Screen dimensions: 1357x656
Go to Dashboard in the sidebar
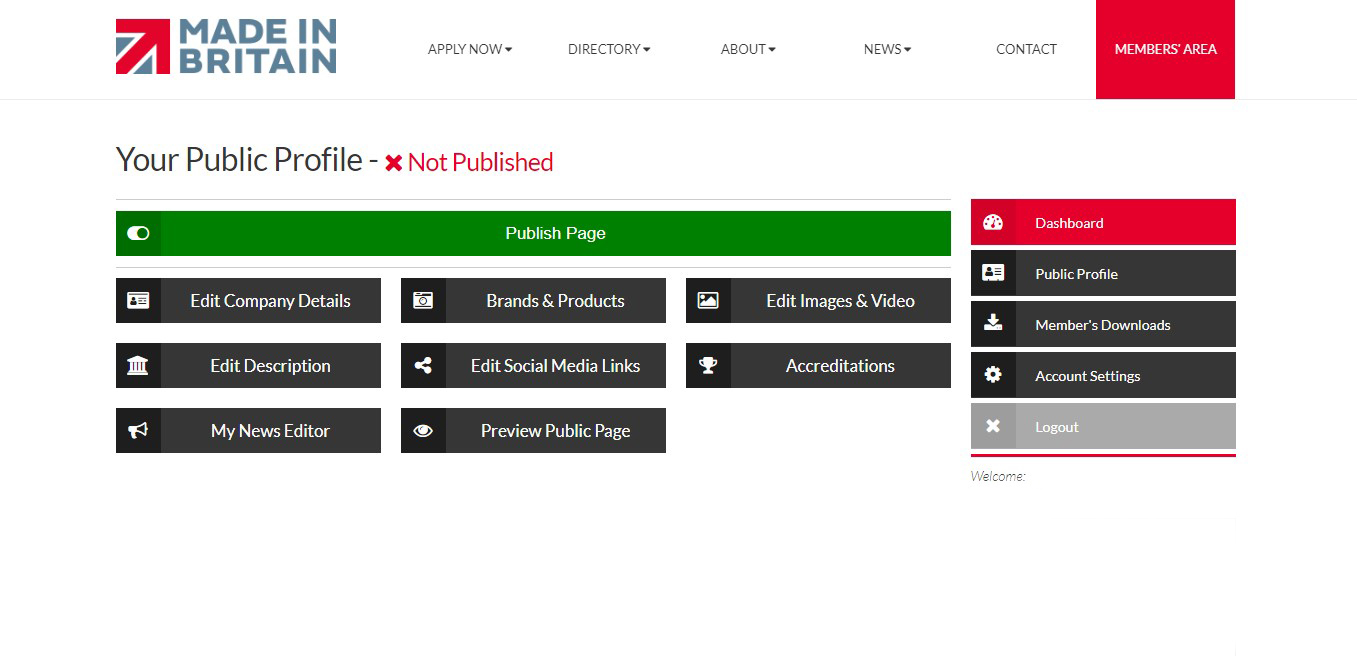pyautogui.click(x=1103, y=222)
